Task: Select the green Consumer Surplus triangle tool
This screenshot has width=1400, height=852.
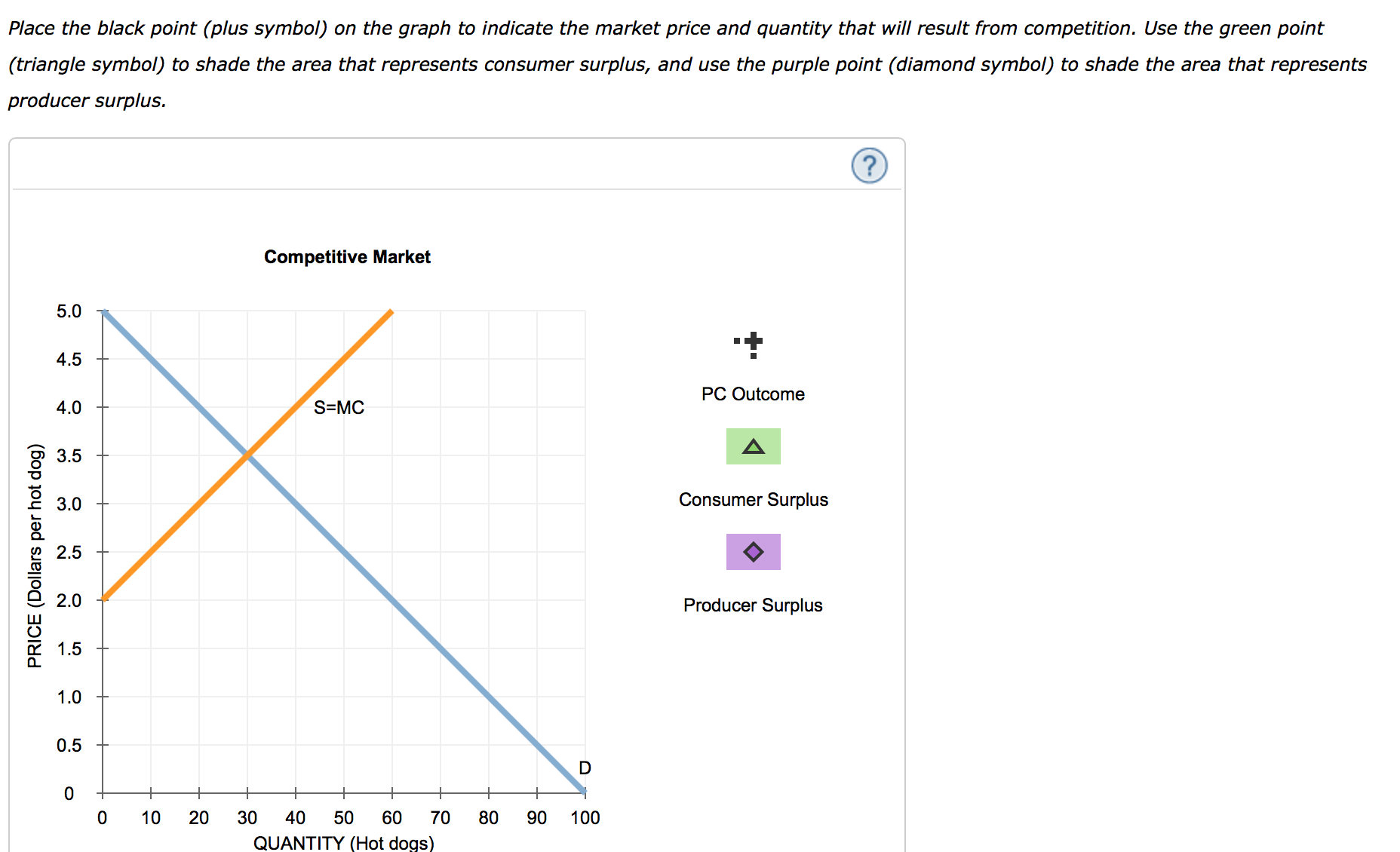Action: 753,446
